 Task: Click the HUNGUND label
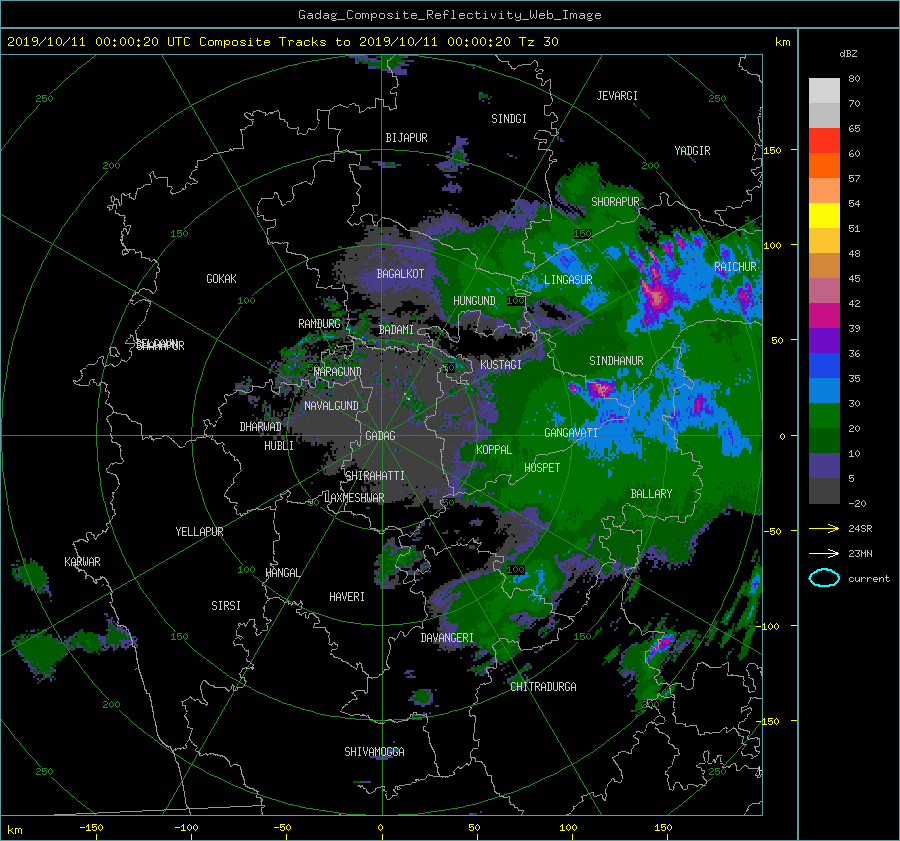click(x=474, y=301)
